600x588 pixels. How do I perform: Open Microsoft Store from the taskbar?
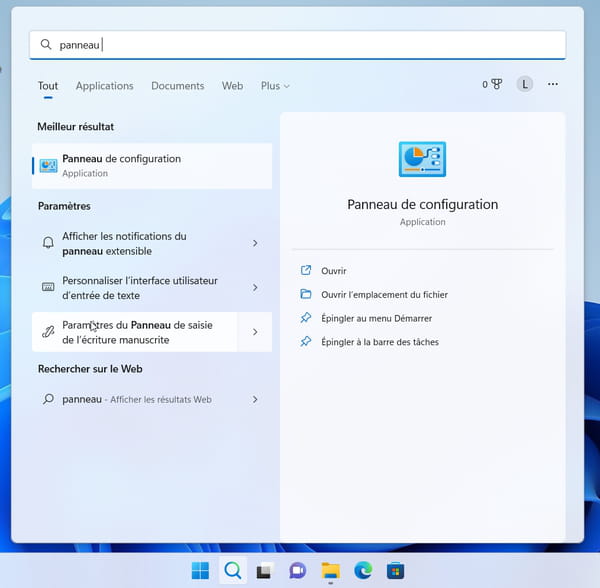[396, 571]
